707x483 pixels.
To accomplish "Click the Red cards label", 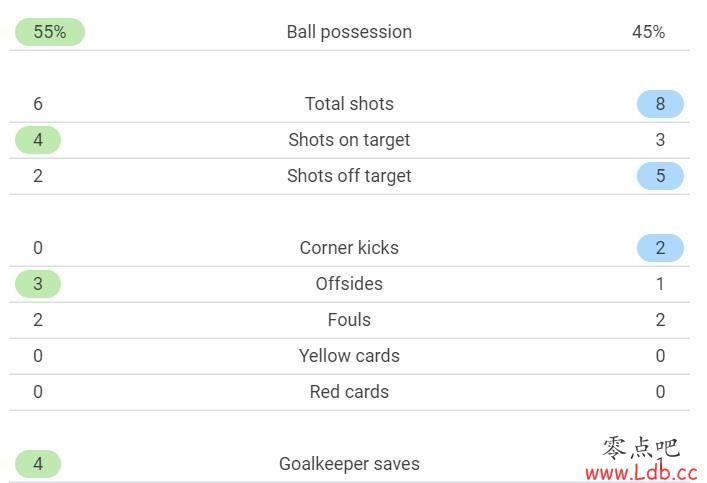I will [x=349, y=392].
